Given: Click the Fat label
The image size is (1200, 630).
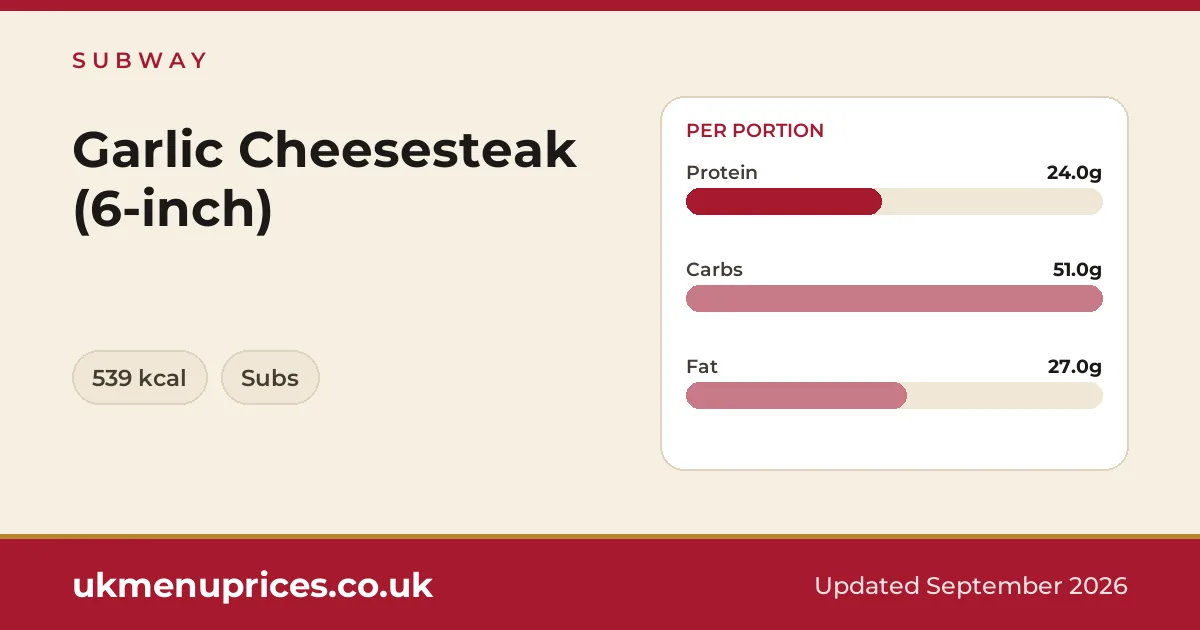Looking at the screenshot, I should pos(702,366).
